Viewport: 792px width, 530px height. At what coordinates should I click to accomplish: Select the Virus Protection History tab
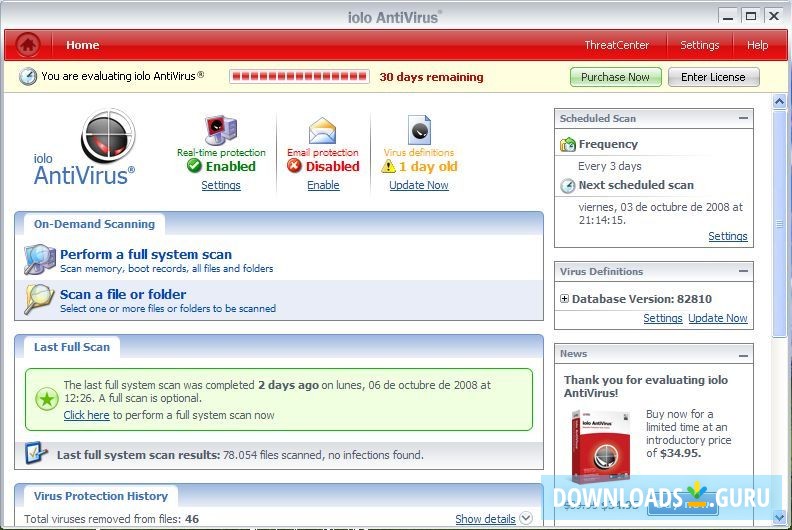[101, 496]
